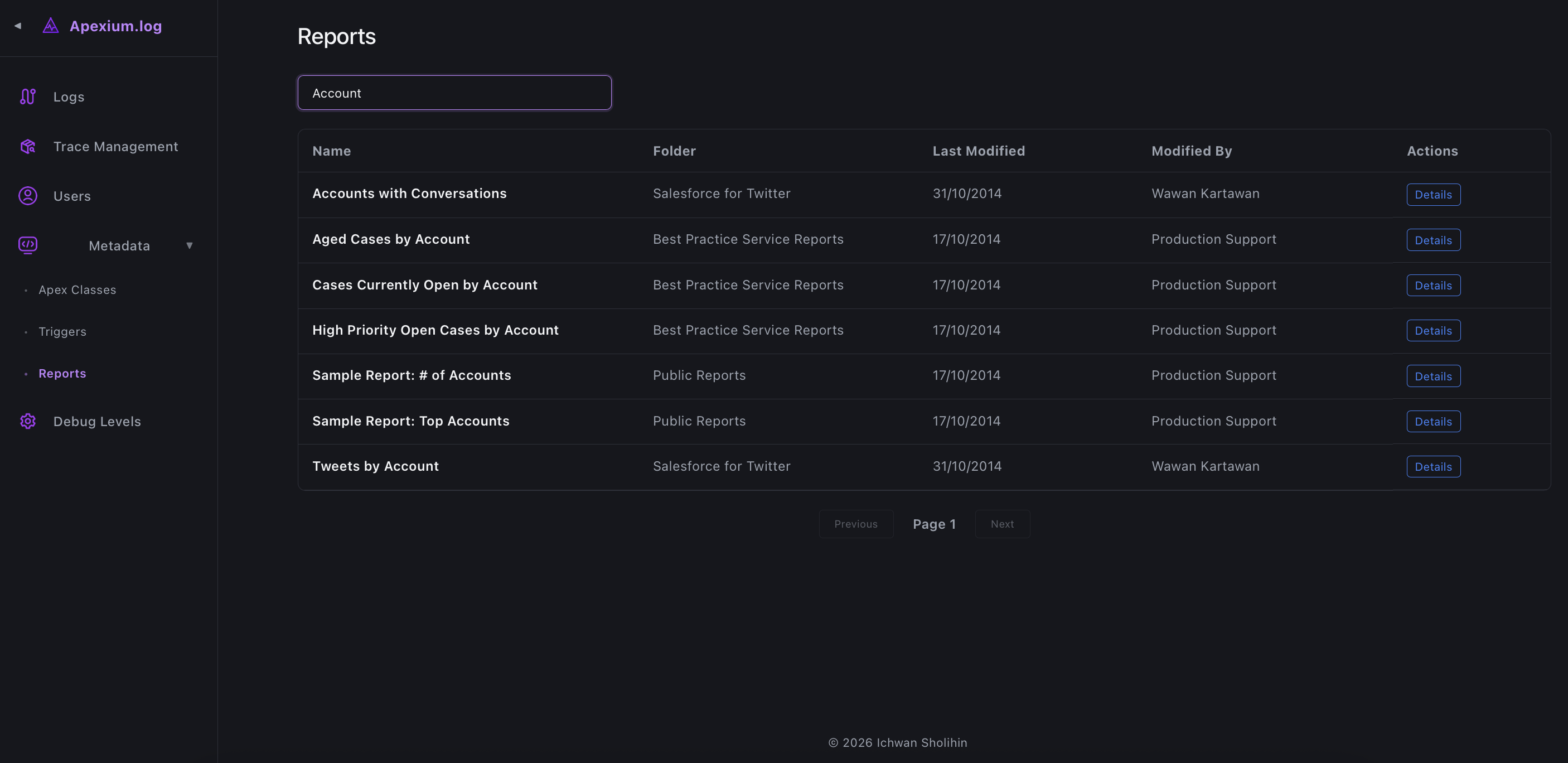Click the Metadata menu label
The width and height of the screenshot is (1568, 763).
(x=119, y=245)
